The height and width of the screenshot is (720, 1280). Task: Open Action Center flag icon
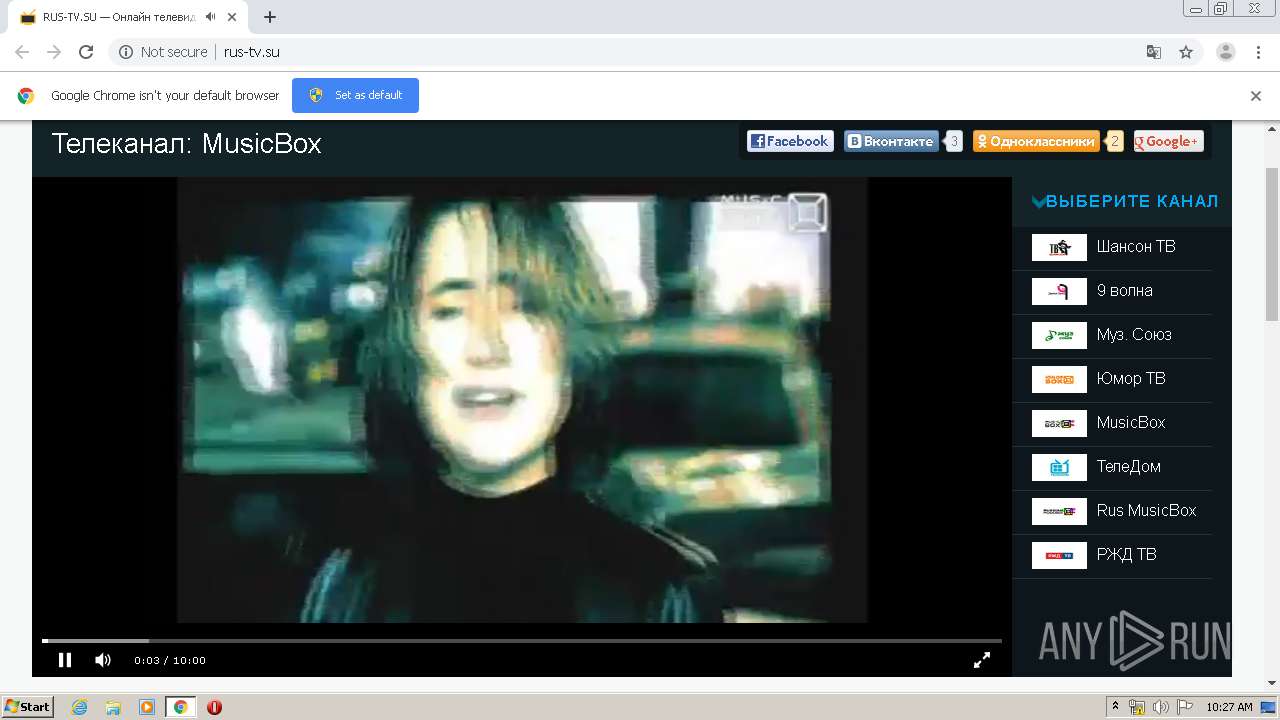(1185, 707)
